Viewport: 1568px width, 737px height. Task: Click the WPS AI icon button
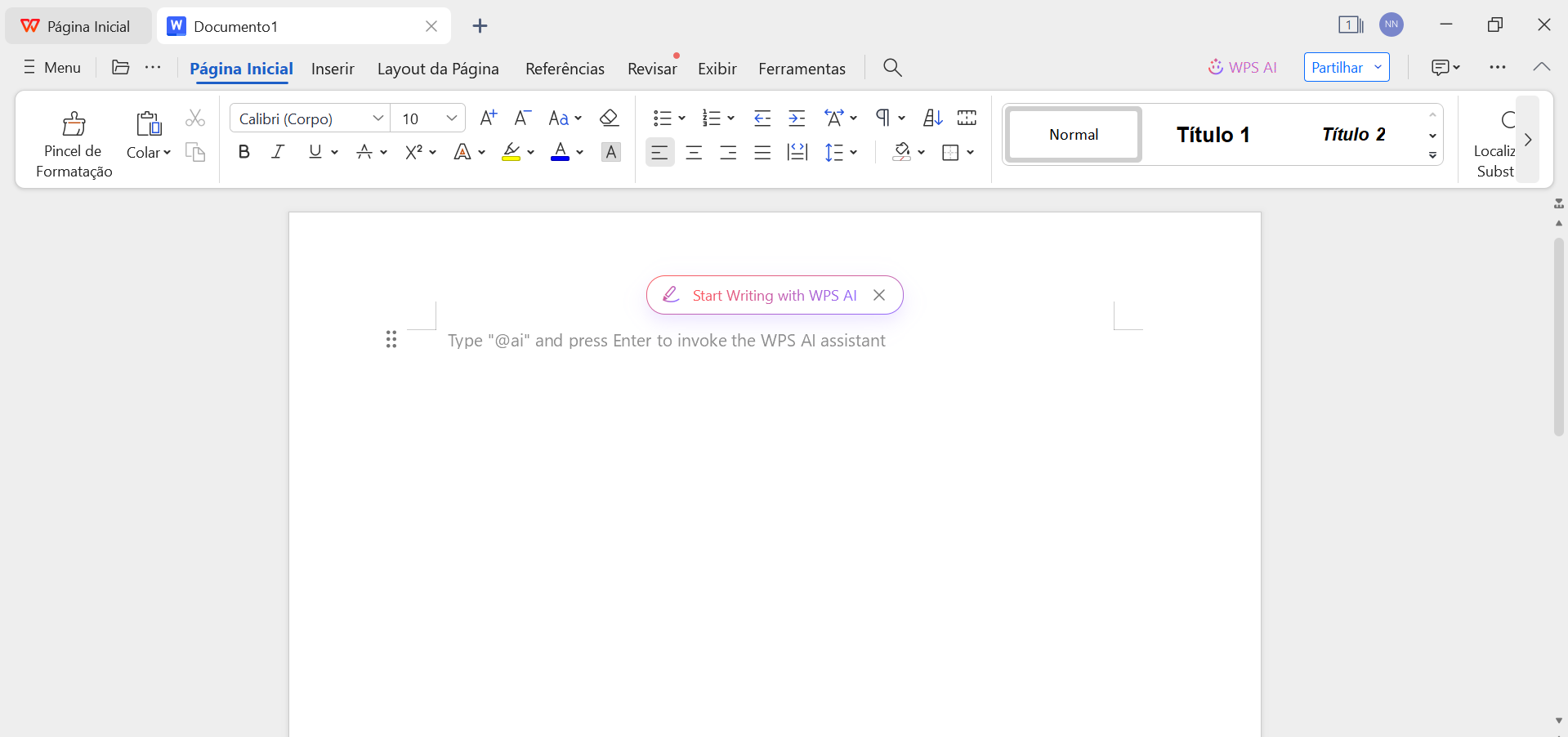(x=1242, y=67)
